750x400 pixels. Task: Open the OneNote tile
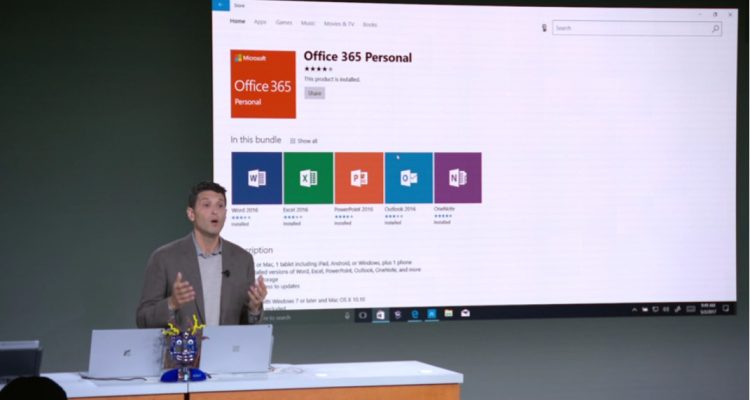(458, 178)
